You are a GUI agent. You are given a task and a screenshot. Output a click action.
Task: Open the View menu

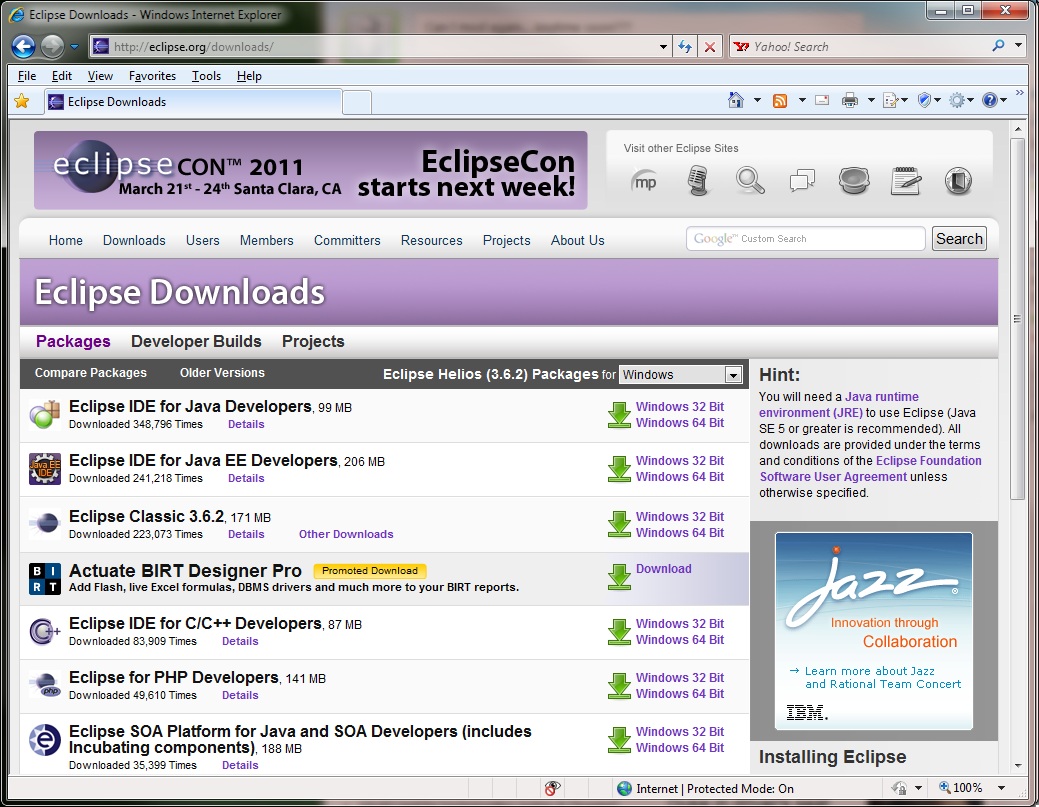point(100,76)
